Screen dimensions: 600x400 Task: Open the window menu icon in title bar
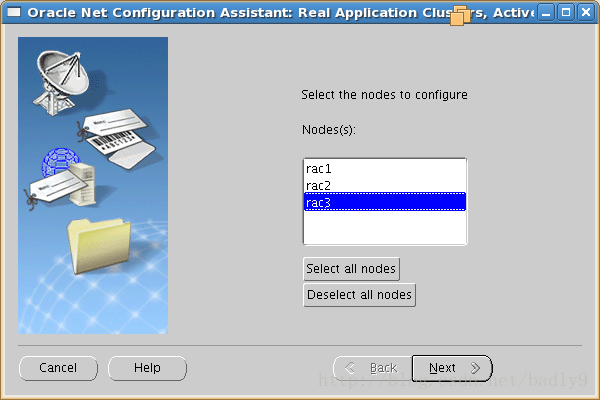(x=14, y=12)
